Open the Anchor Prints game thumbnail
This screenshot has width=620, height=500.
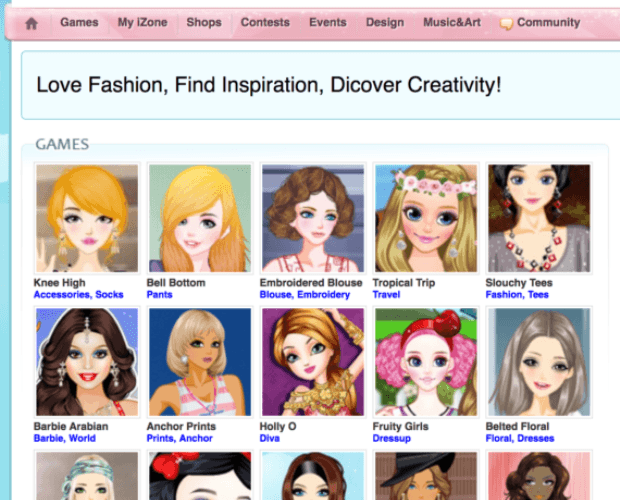pyautogui.click(x=200, y=362)
